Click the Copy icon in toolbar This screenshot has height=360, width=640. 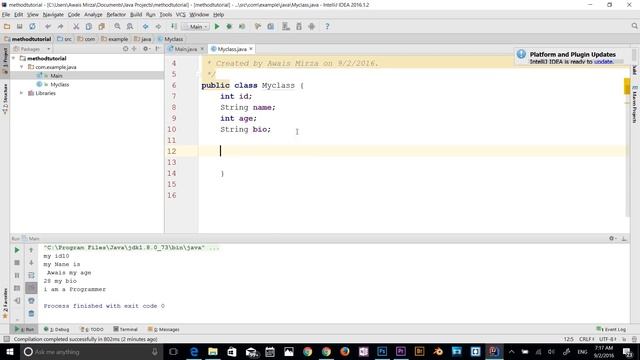click(89, 27)
